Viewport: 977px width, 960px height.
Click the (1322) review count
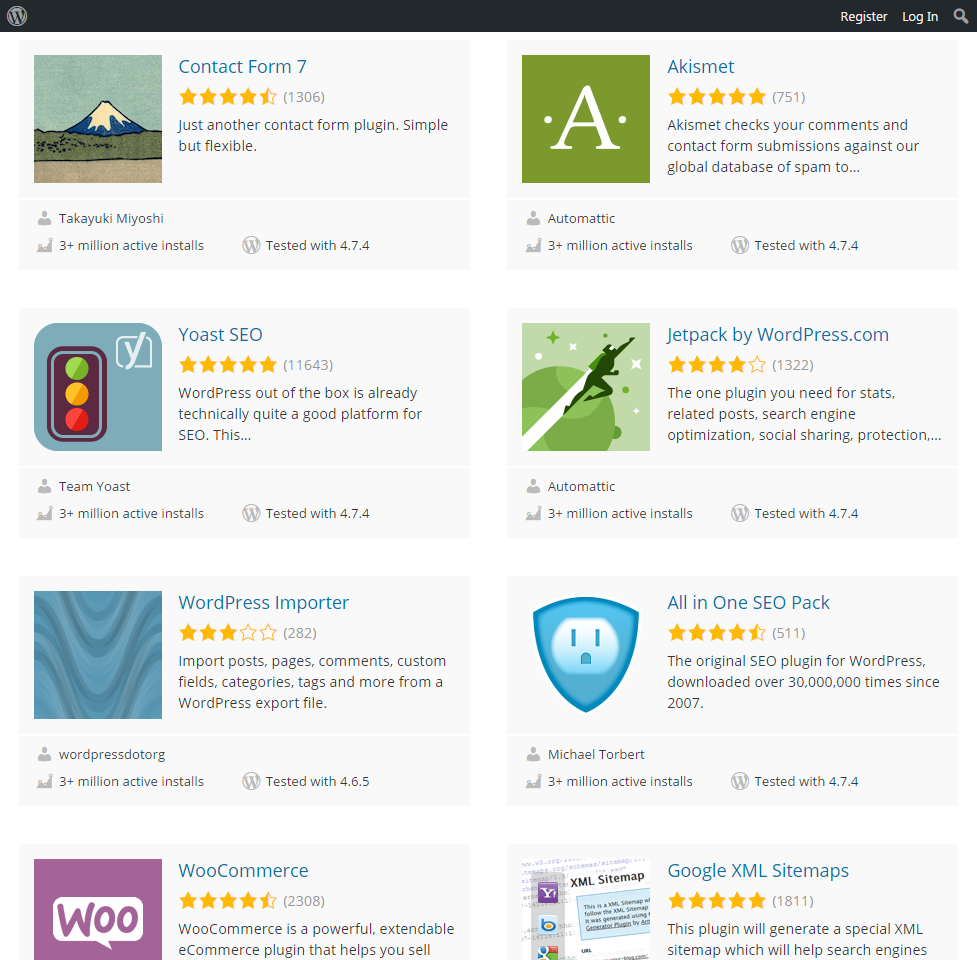[x=793, y=365]
